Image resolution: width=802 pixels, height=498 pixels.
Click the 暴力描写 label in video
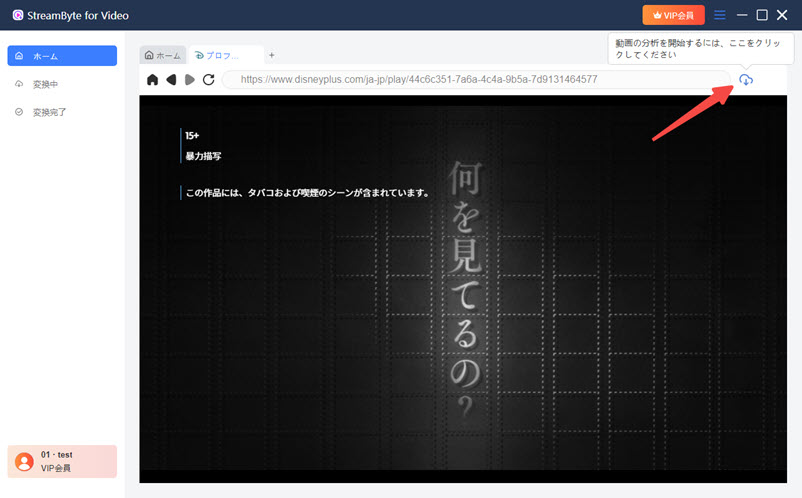pos(203,156)
